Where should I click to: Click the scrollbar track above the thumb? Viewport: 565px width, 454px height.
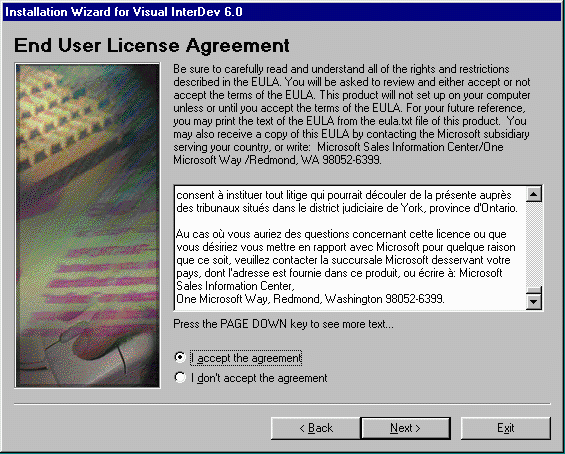534,244
